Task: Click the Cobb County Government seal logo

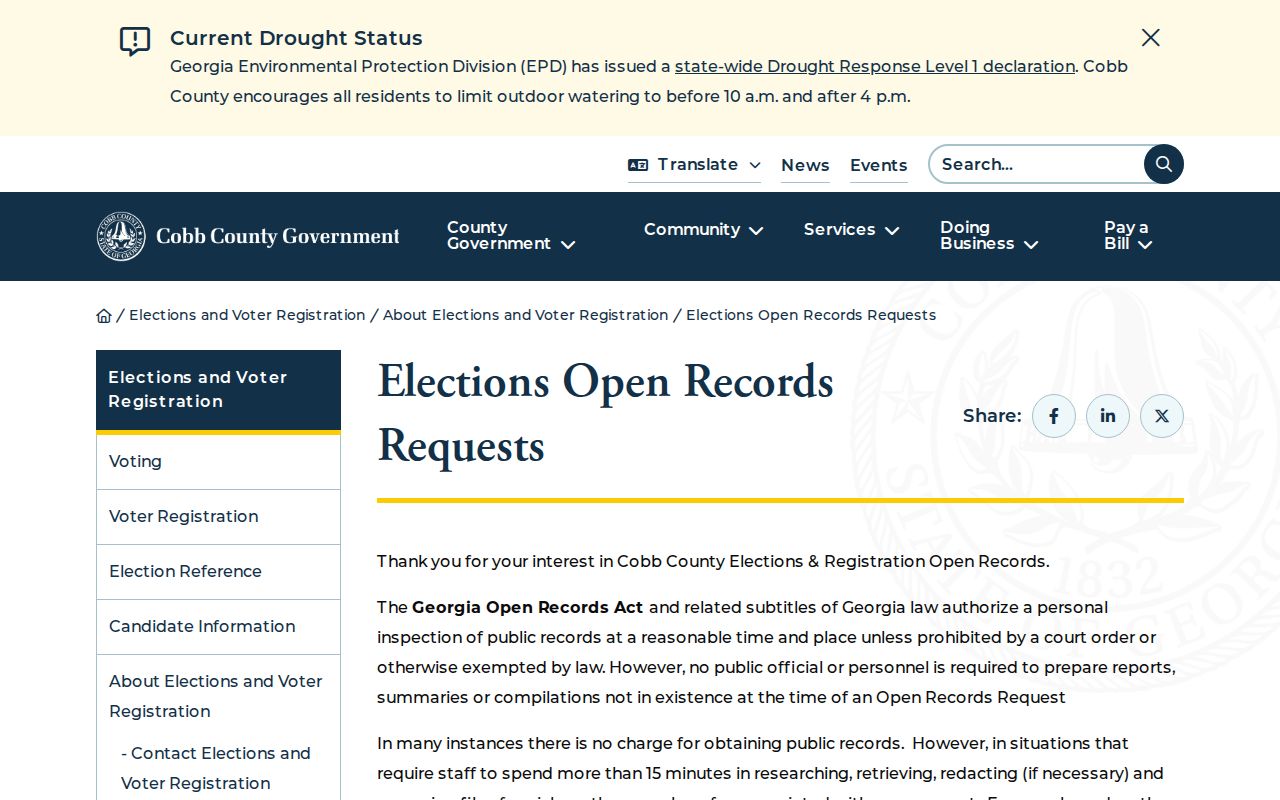Action: pos(248,236)
